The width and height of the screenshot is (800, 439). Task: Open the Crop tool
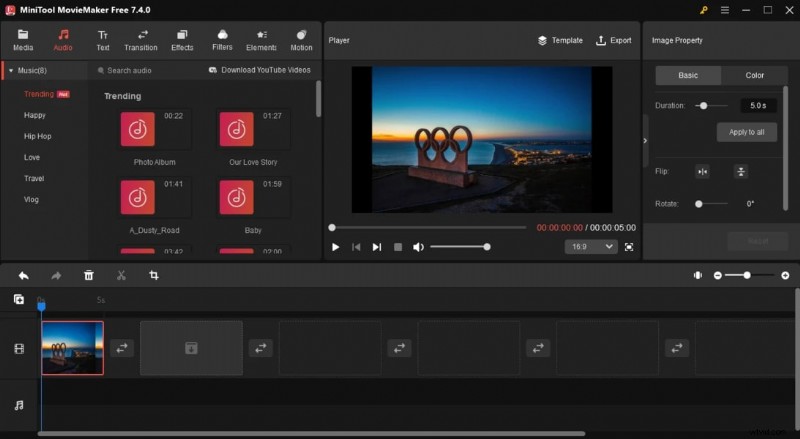coord(154,276)
